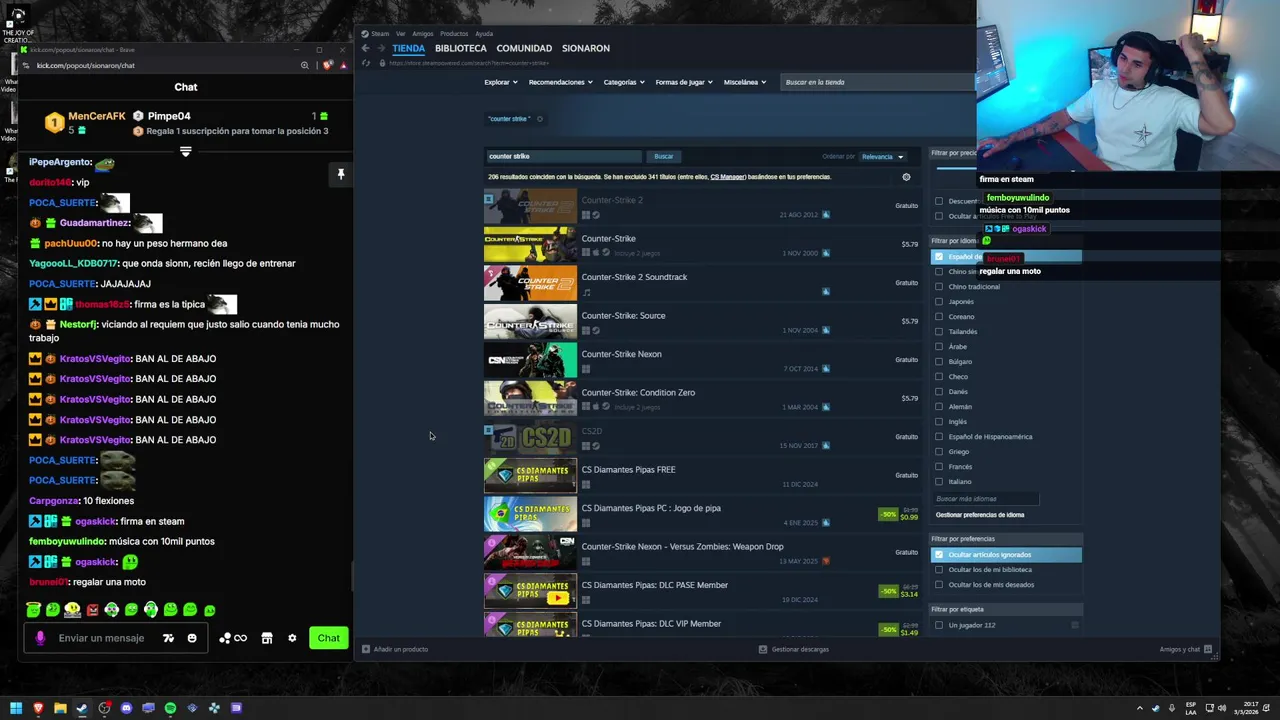This screenshot has height=720, width=1280.
Task: Click the Filtrar por precio slider
Action: click(x=955, y=169)
